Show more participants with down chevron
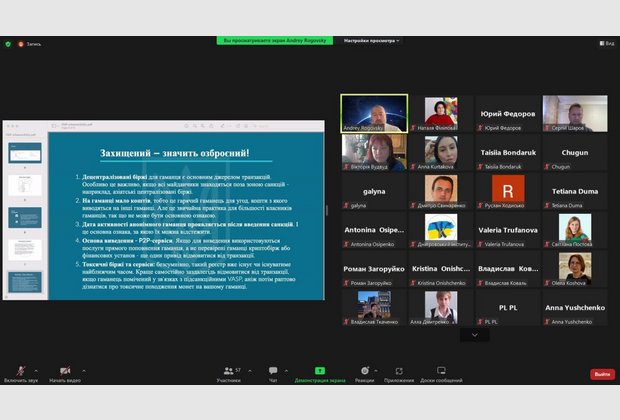The height and width of the screenshot is (420, 620). coord(474,335)
